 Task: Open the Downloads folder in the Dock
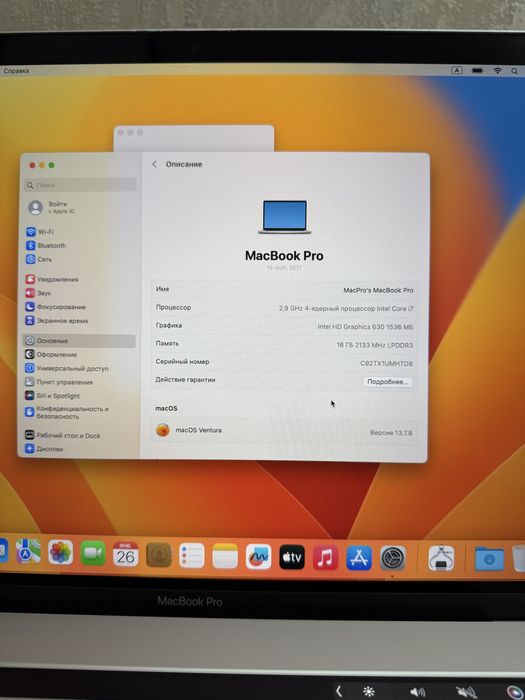[489, 558]
